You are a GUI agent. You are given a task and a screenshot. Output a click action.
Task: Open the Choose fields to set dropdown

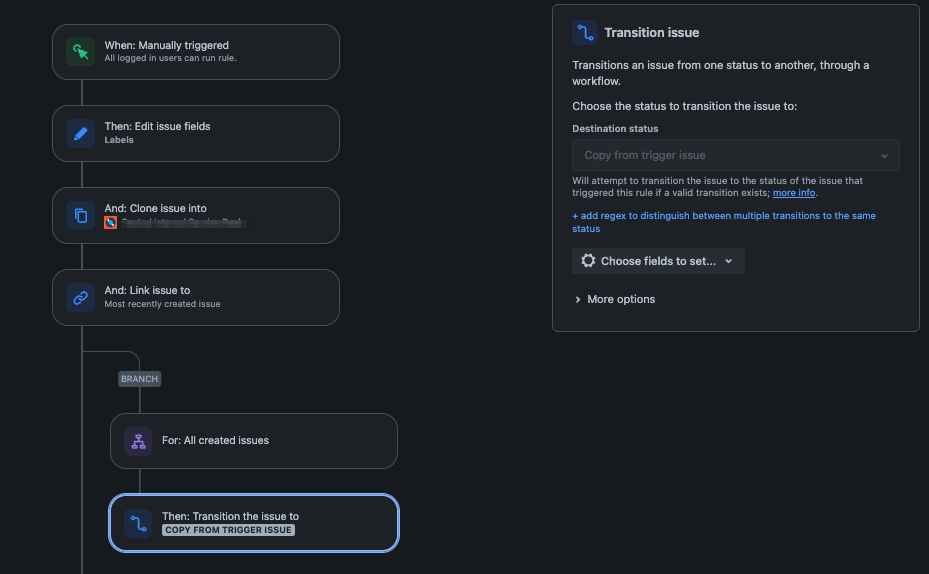[x=658, y=261]
